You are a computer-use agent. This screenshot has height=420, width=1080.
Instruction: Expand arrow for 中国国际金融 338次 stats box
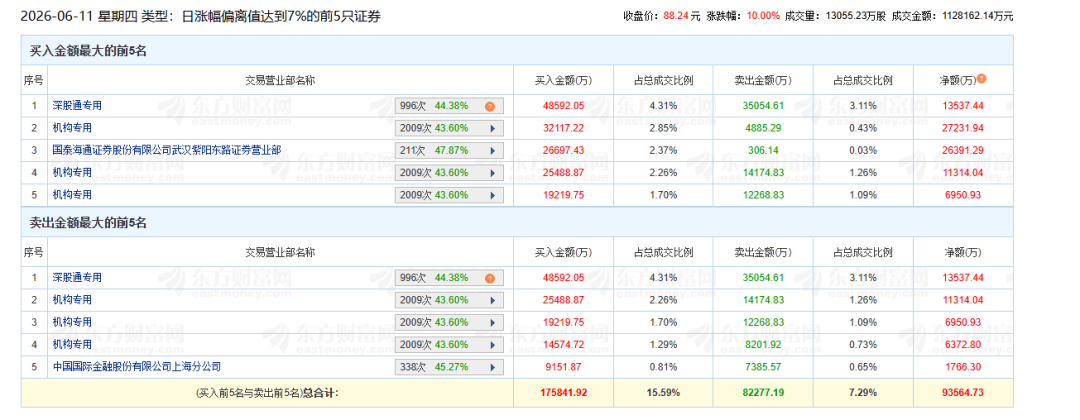click(492, 367)
